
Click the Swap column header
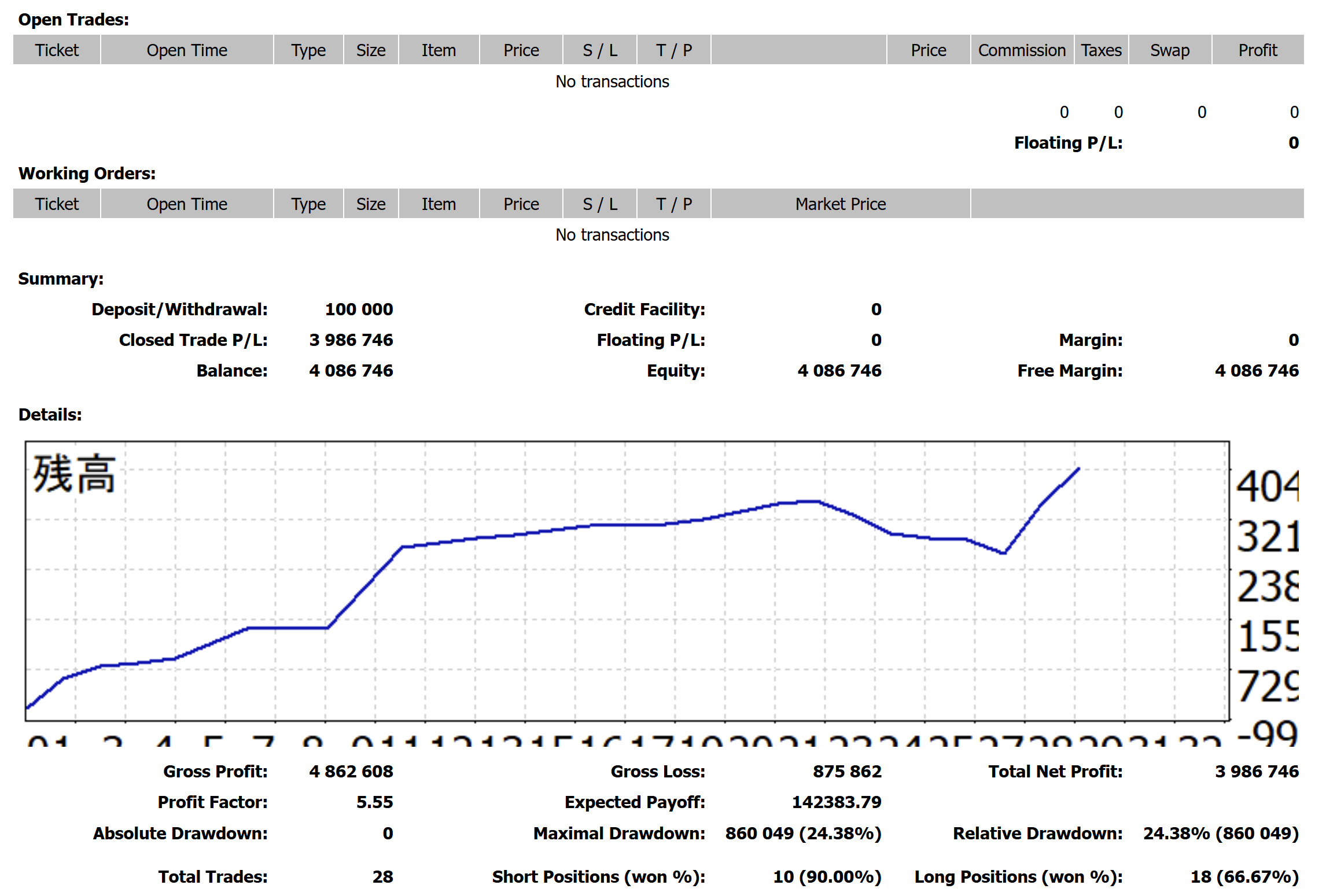[x=1169, y=50]
